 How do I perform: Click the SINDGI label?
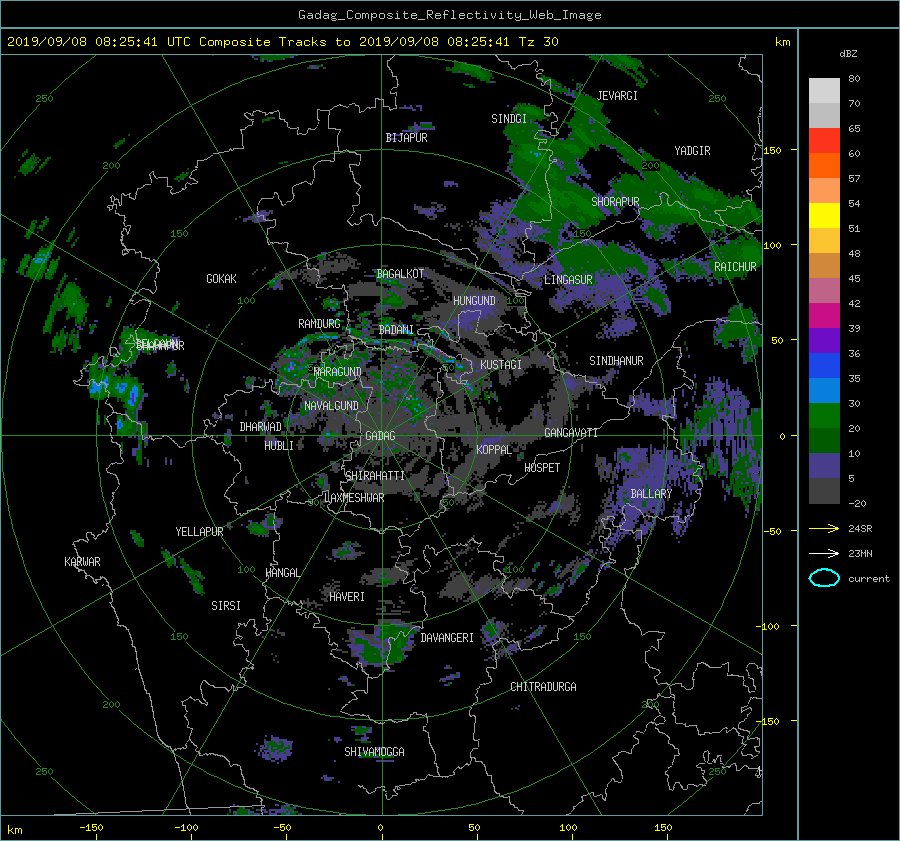point(509,119)
